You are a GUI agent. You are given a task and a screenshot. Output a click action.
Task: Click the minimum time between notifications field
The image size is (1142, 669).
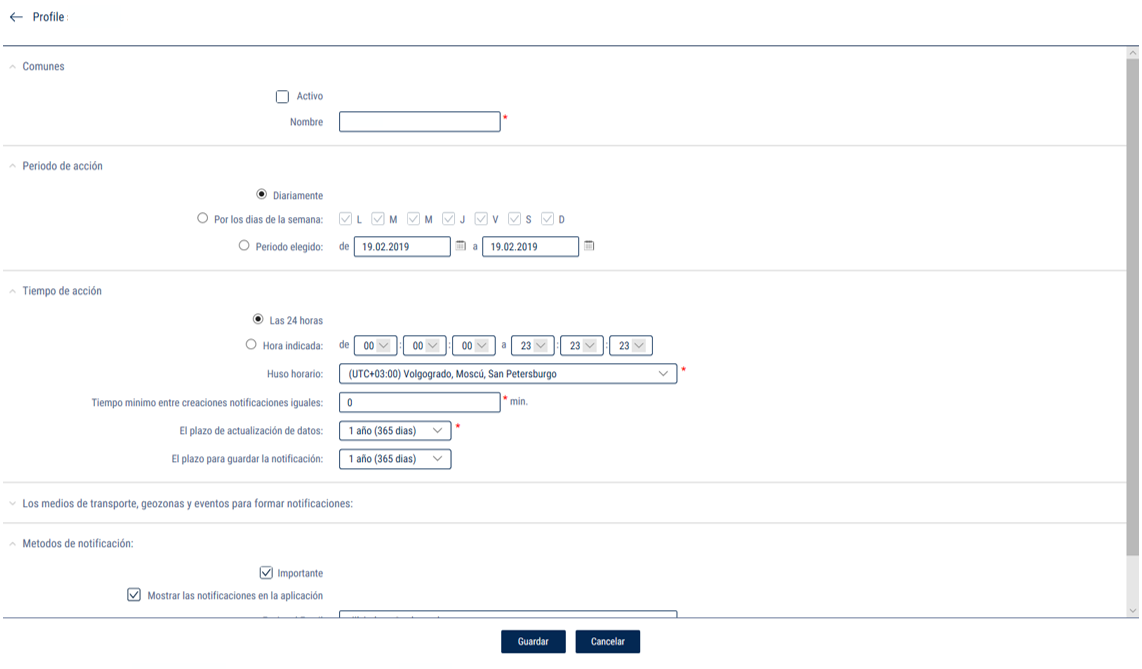click(x=419, y=402)
